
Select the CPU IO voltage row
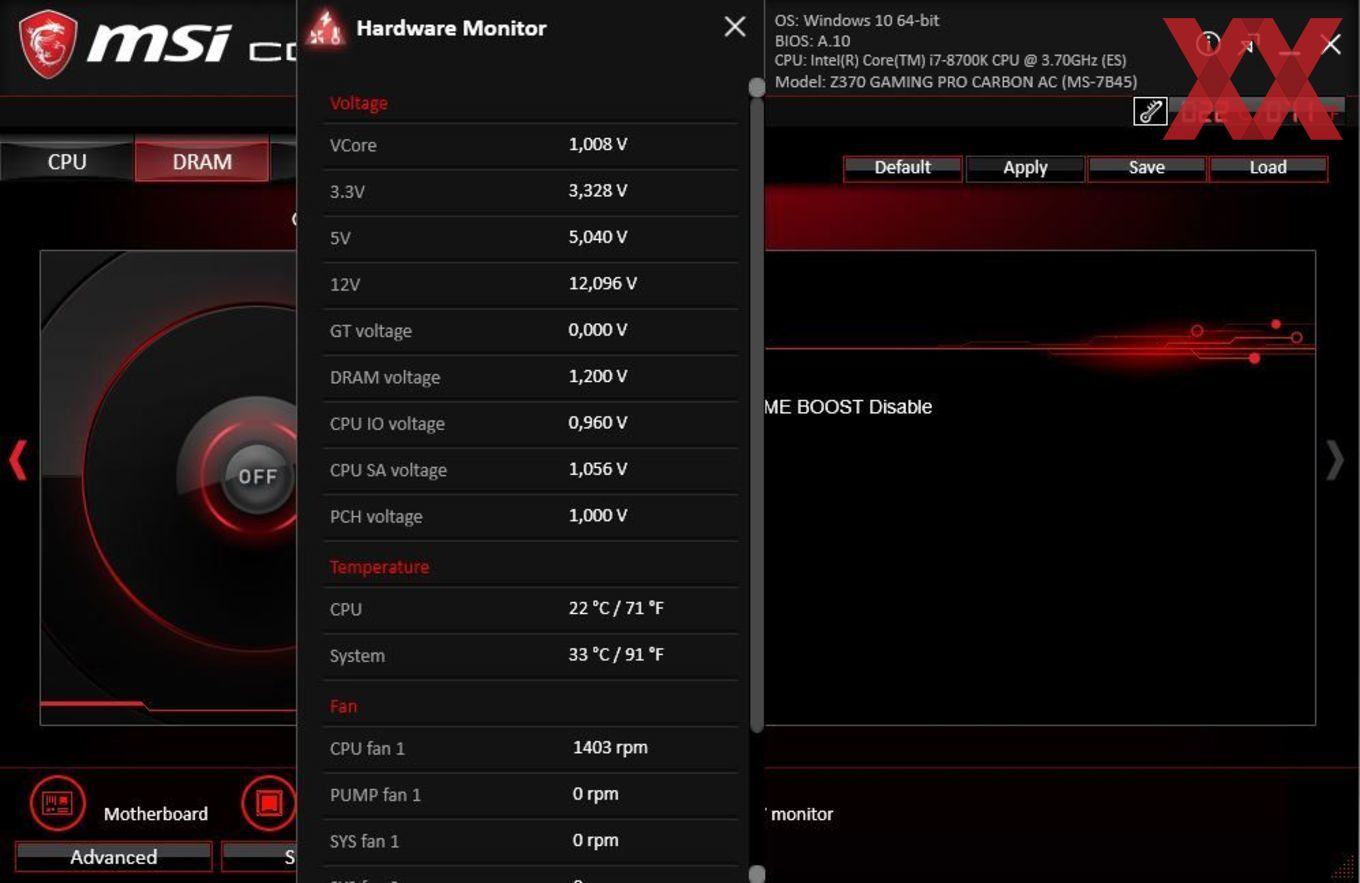pyautogui.click(x=531, y=423)
